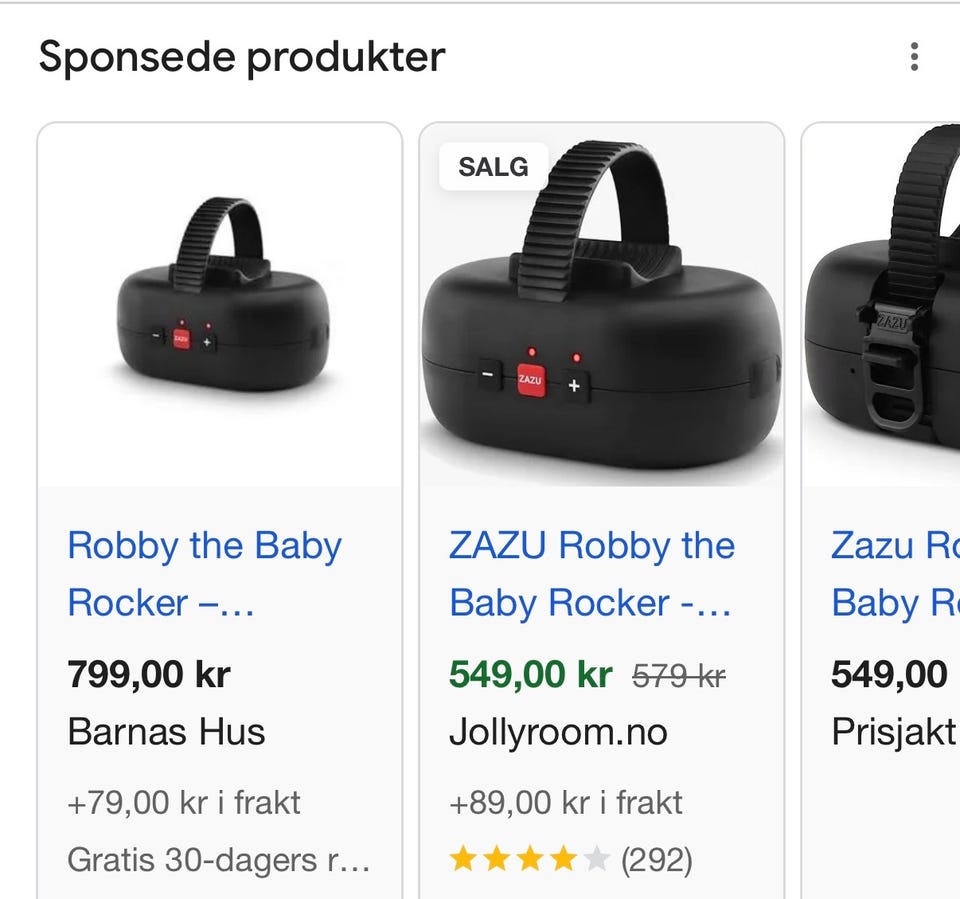Screen dimensions: 960x899
Task: Open the three-dot options menu
Action: (x=914, y=57)
